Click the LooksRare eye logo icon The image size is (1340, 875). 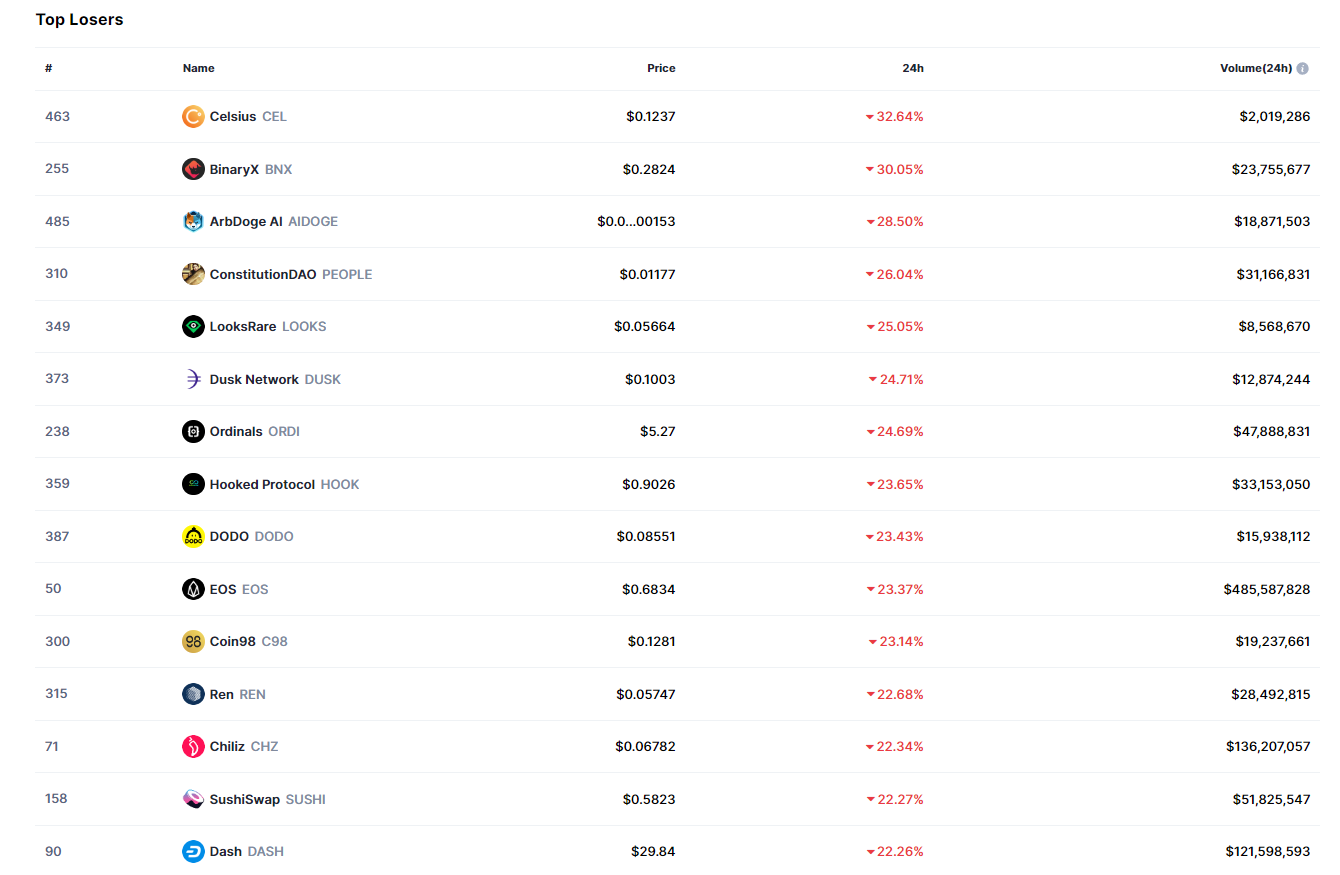pyautogui.click(x=193, y=327)
